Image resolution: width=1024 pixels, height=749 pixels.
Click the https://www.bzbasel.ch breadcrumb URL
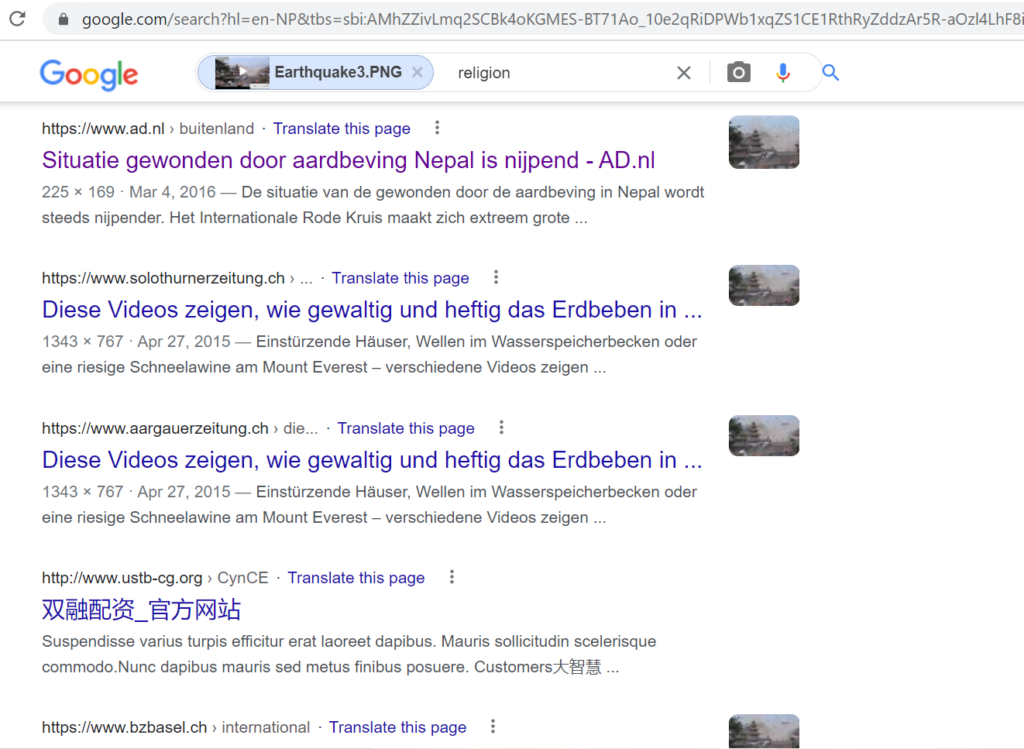tap(124, 727)
